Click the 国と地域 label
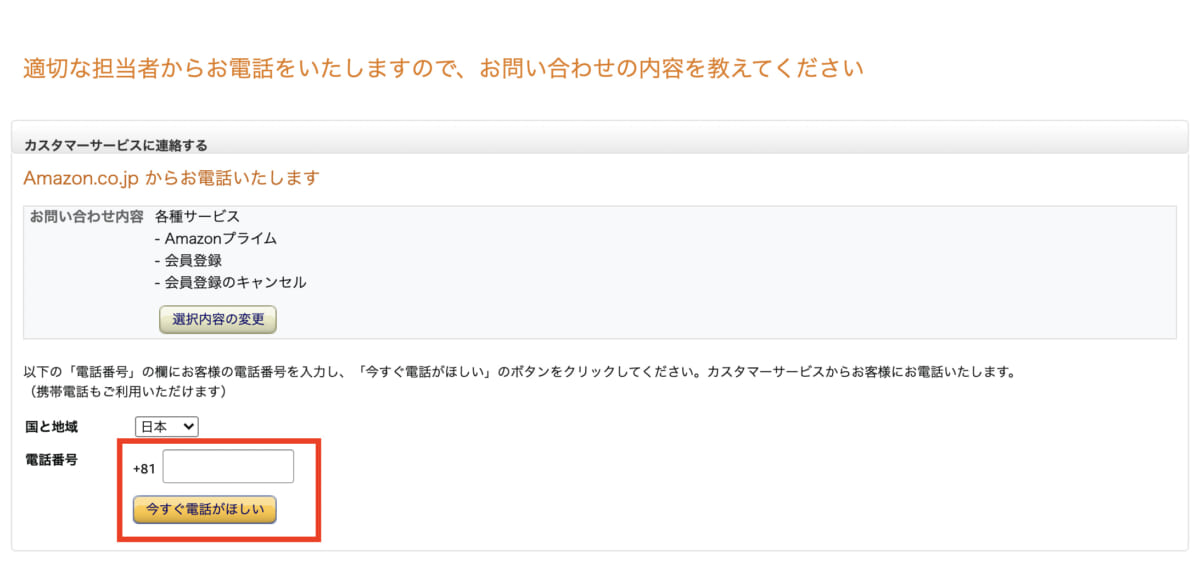The image size is (1200, 569). (x=51, y=427)
